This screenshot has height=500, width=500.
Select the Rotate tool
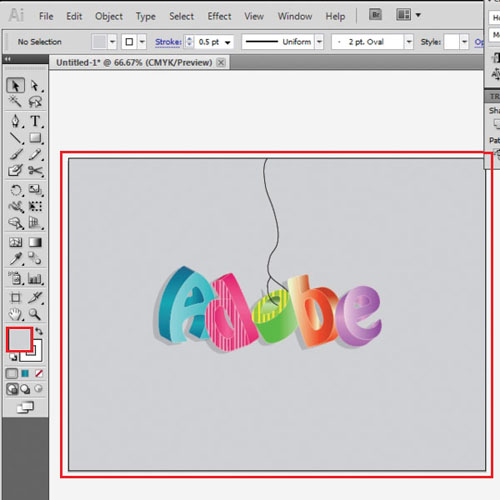pyautogui.click(x=15, y=190)
